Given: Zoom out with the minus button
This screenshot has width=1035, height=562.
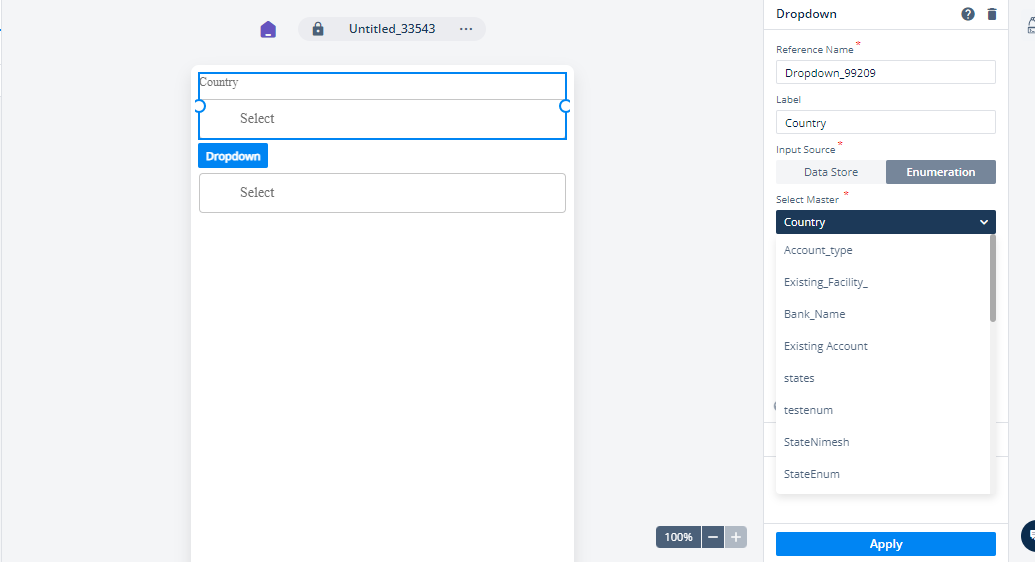Looking at the screenshot, I should [x=713, y=537].
